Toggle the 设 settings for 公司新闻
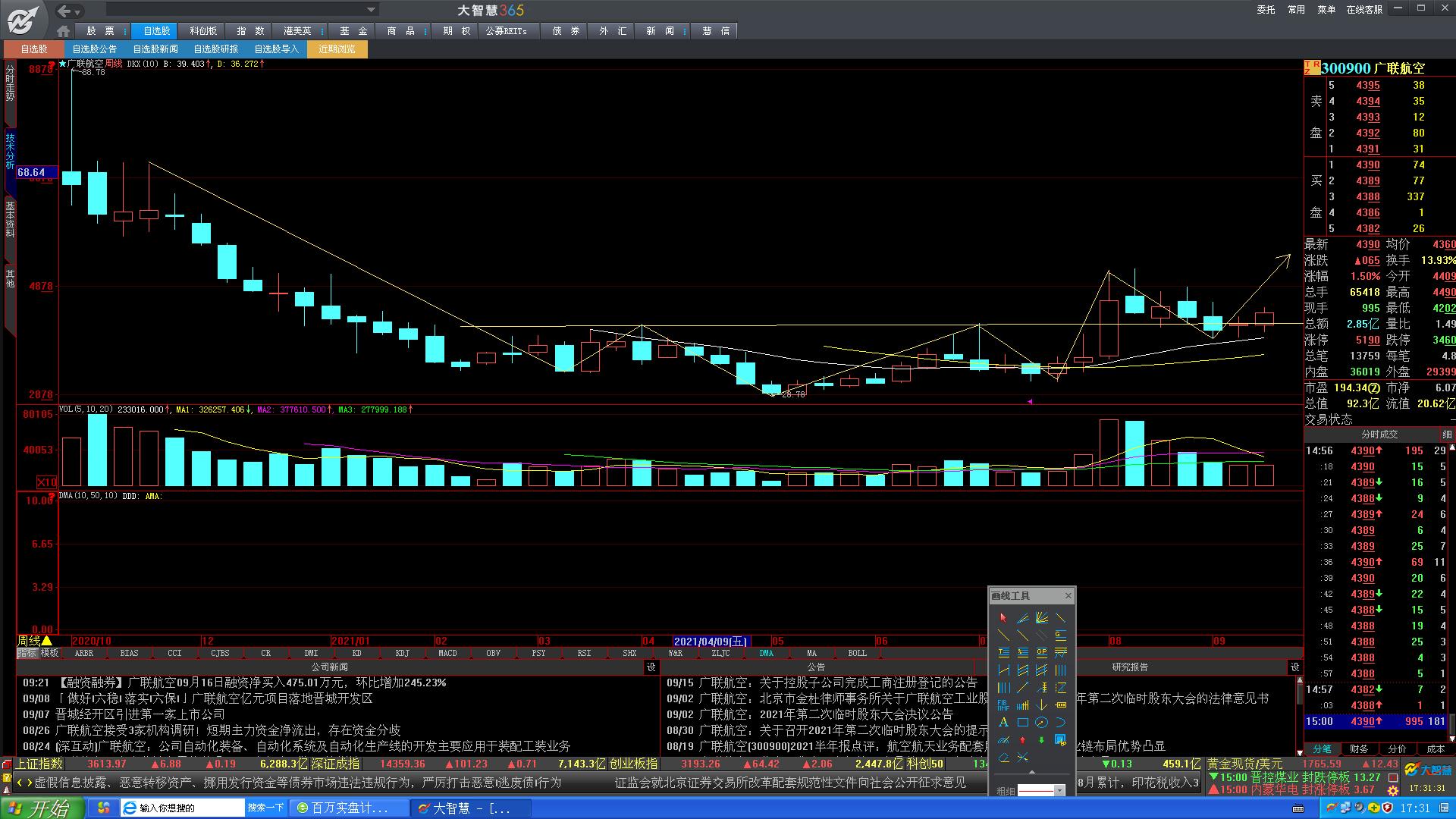 pos(651,667)
